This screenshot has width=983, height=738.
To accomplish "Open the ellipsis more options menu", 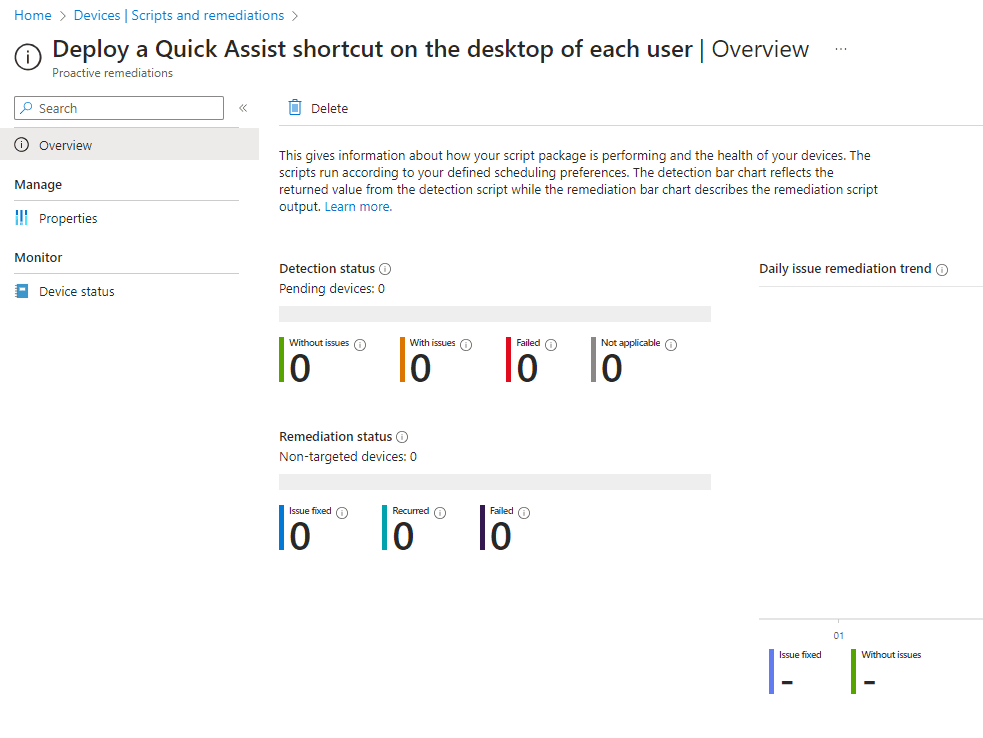I will click(x=841, y=49).
